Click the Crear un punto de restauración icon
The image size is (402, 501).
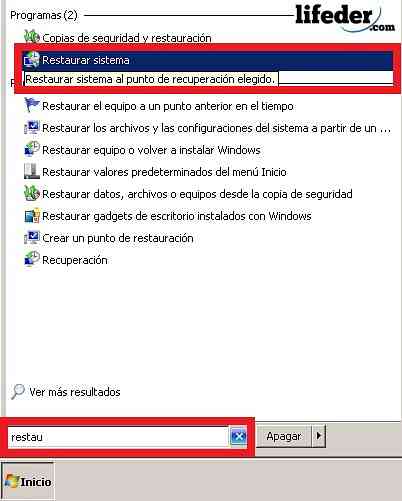[x=32, y=238]
